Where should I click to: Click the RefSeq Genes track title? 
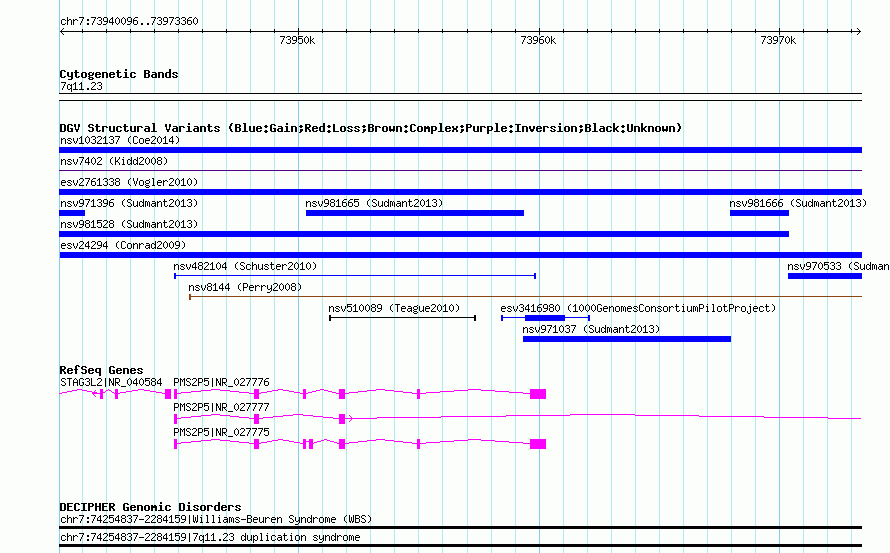tap(101, 370)
